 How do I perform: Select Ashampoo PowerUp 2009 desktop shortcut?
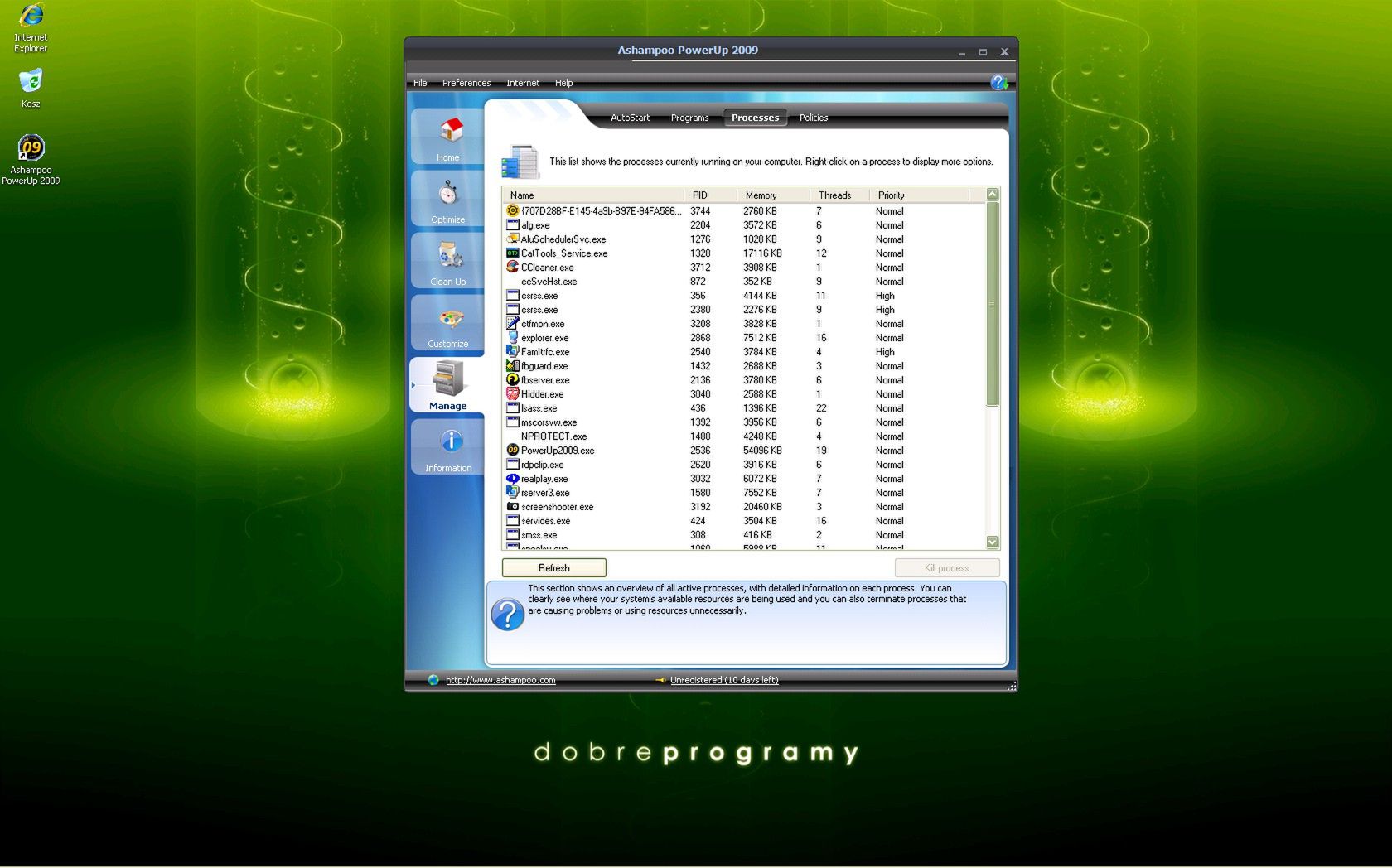pyautogui.click(x=31, y=160)
